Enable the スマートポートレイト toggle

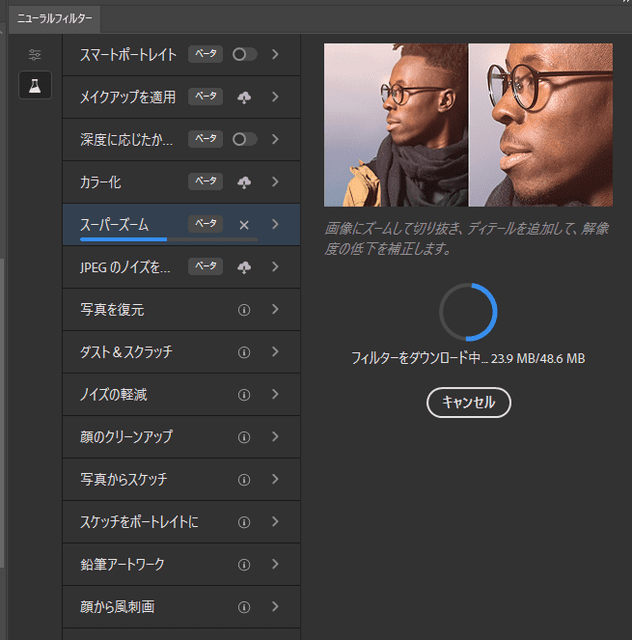point(245,54)
